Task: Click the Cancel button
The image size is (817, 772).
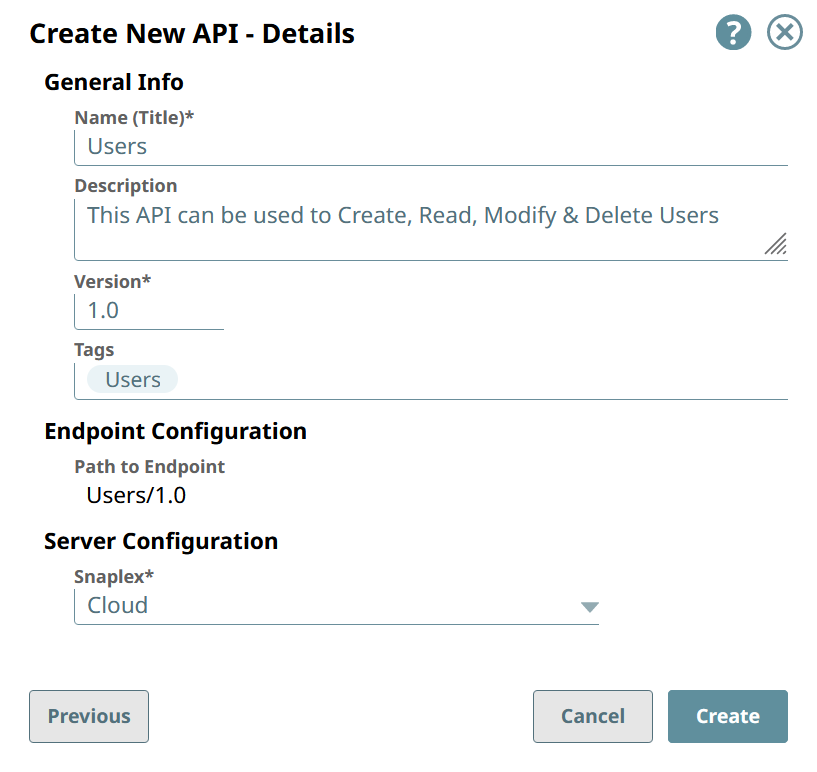Action: click(592, 716)
